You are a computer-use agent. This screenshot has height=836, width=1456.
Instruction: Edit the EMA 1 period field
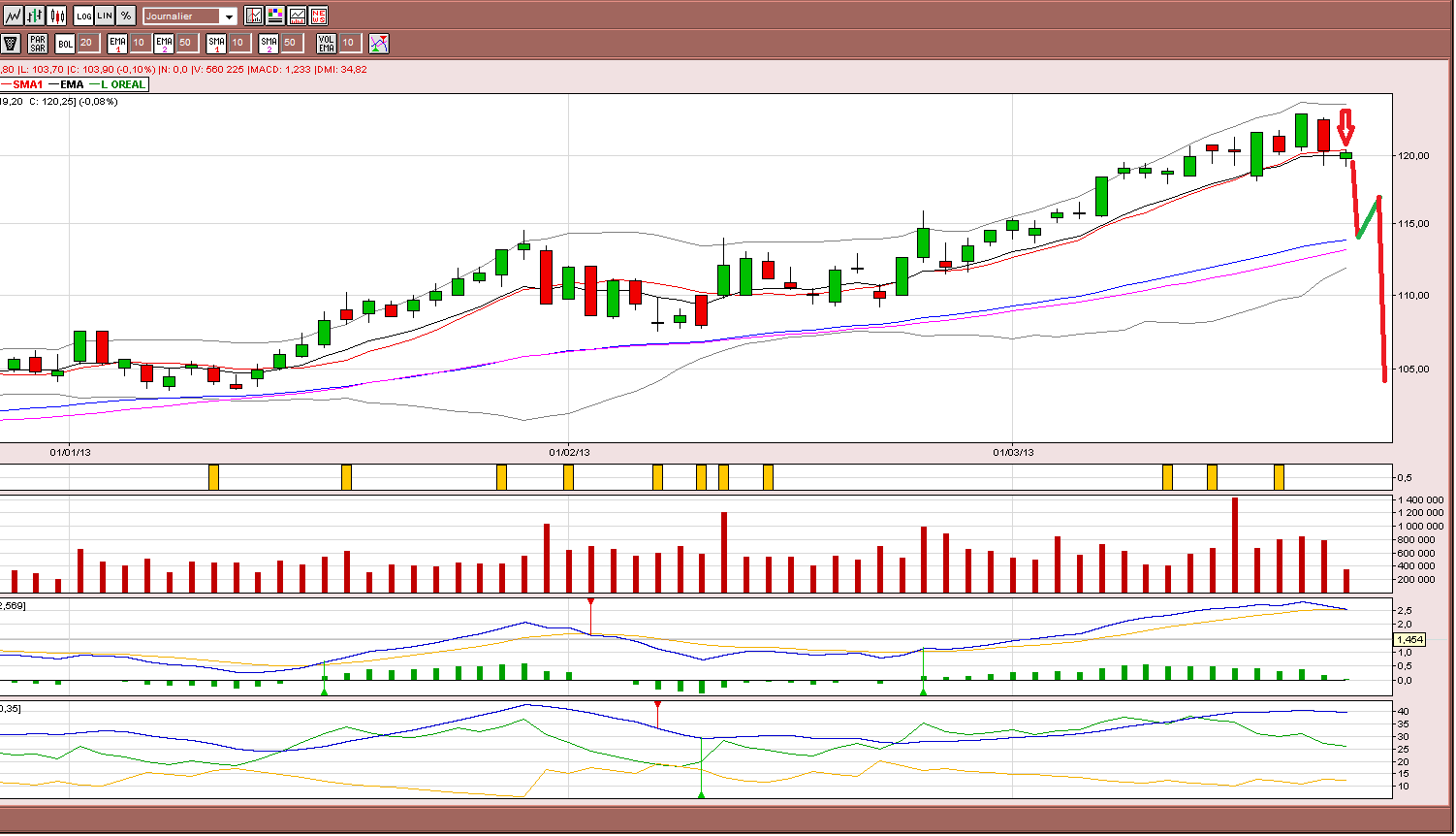(x=141, y=43)
